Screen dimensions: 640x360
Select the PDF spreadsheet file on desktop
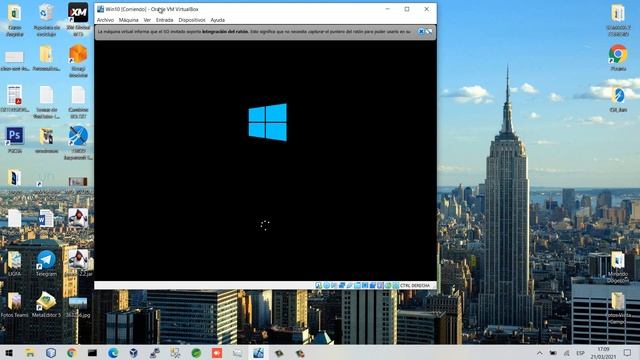[x=15, y=98]
